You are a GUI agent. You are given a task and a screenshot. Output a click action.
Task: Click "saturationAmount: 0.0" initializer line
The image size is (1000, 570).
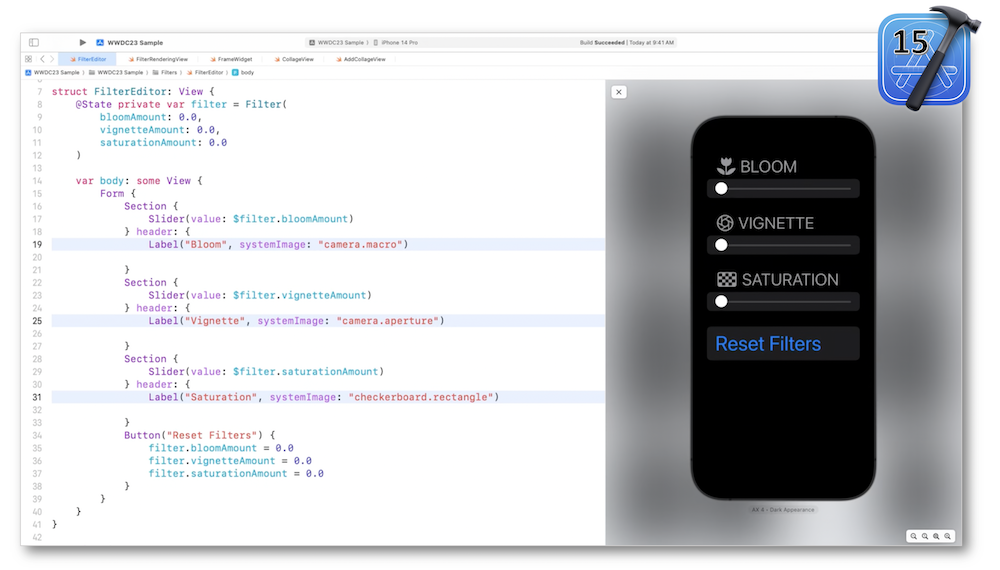[163, 143]
